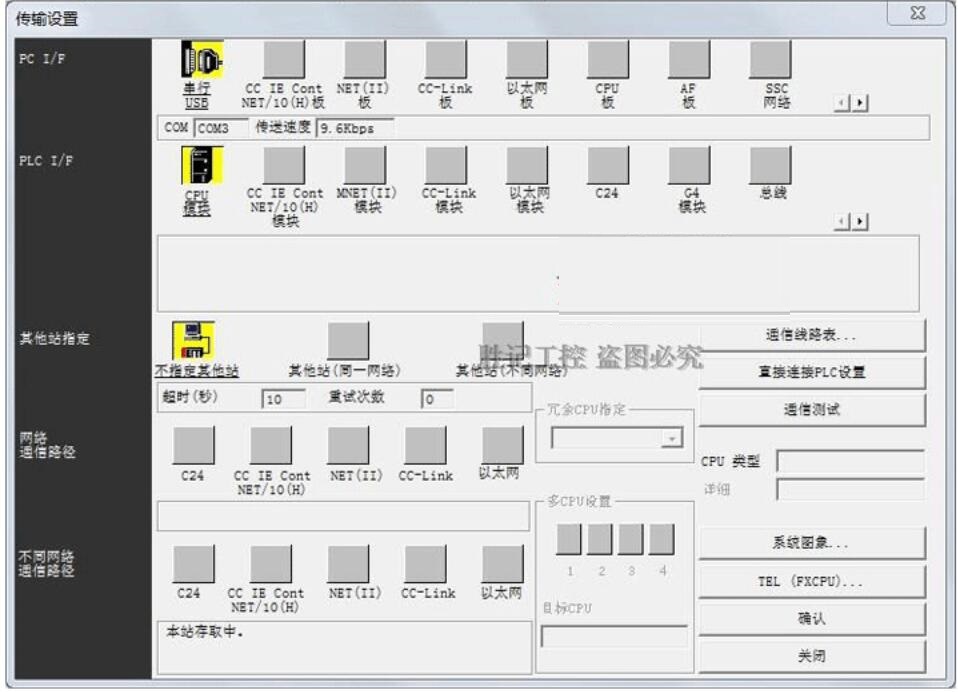Pick 以太网 icon in 不同网络通信路径 row
This screenshot has height=692, width=958.
(503, 564)
